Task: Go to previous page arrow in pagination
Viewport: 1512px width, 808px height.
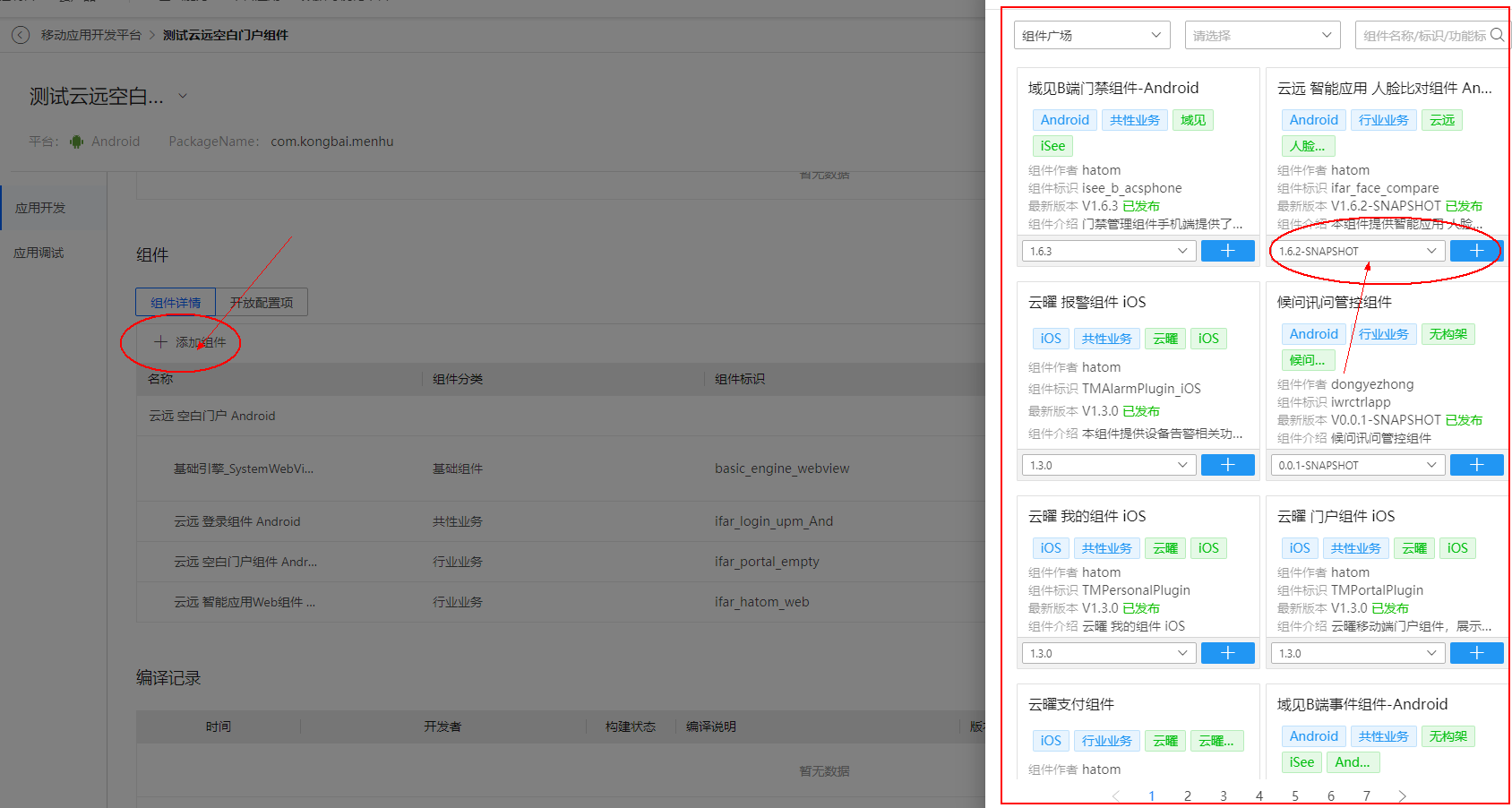Action: click(1116, 795)
